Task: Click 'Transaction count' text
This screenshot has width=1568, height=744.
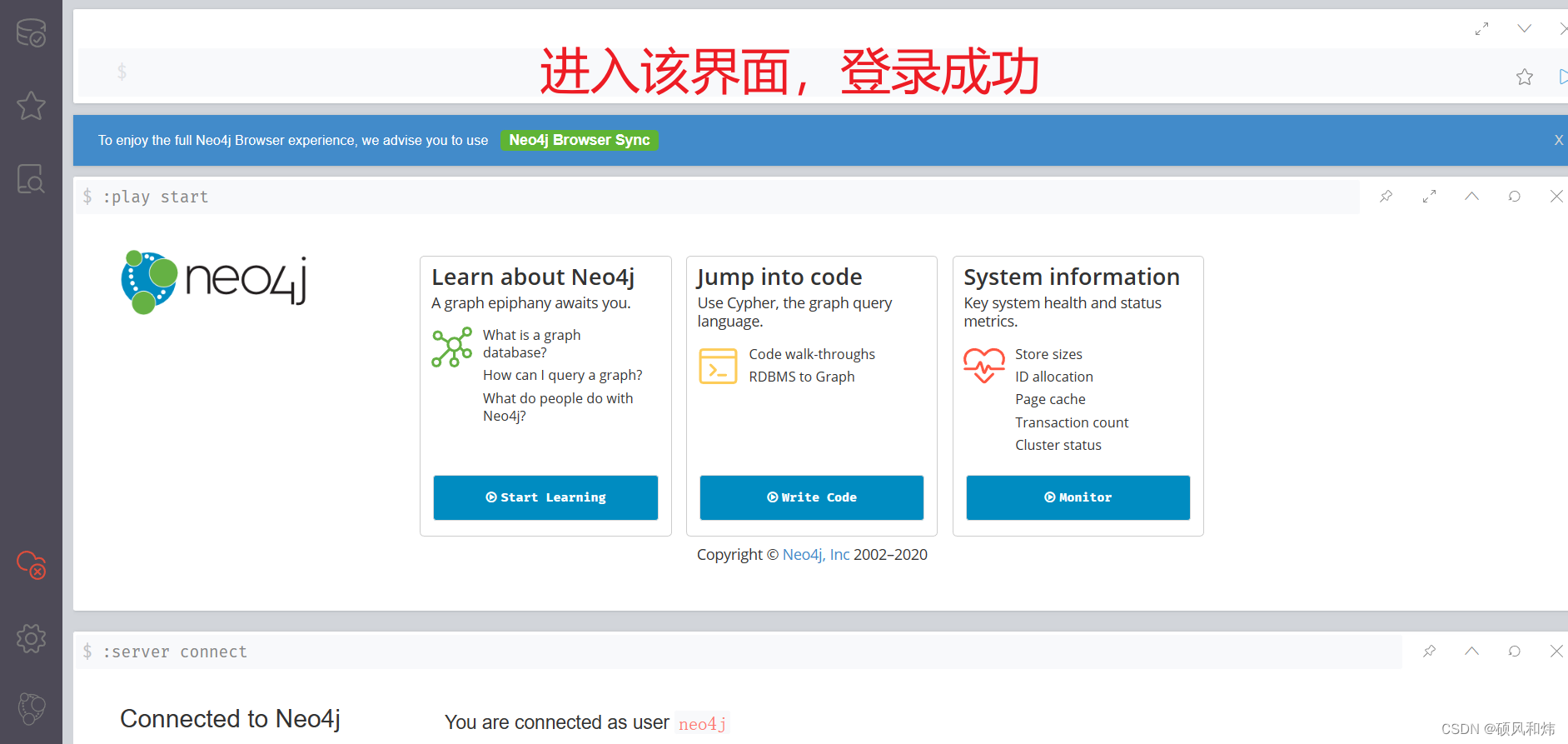Action: [1072, 423]
